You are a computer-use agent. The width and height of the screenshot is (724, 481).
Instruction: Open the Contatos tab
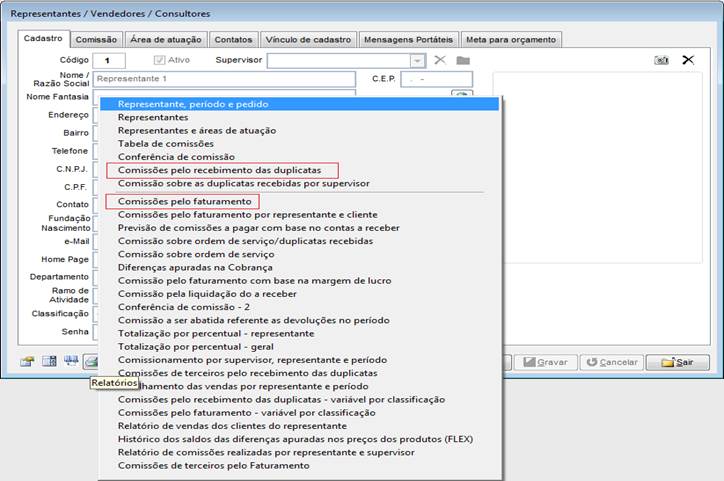click(x=233, y=40)
